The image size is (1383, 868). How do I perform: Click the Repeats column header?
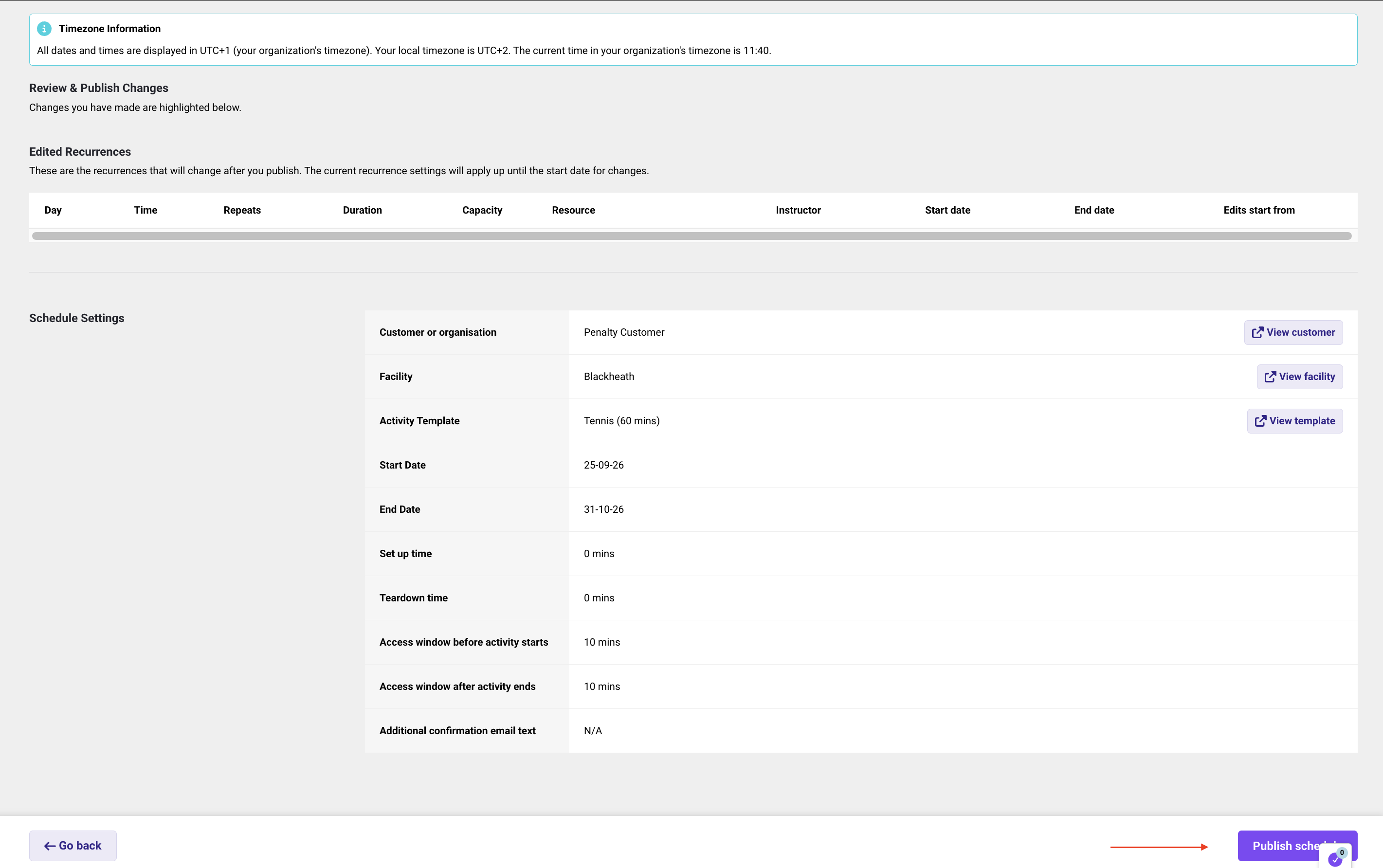[x=242, y=210]
